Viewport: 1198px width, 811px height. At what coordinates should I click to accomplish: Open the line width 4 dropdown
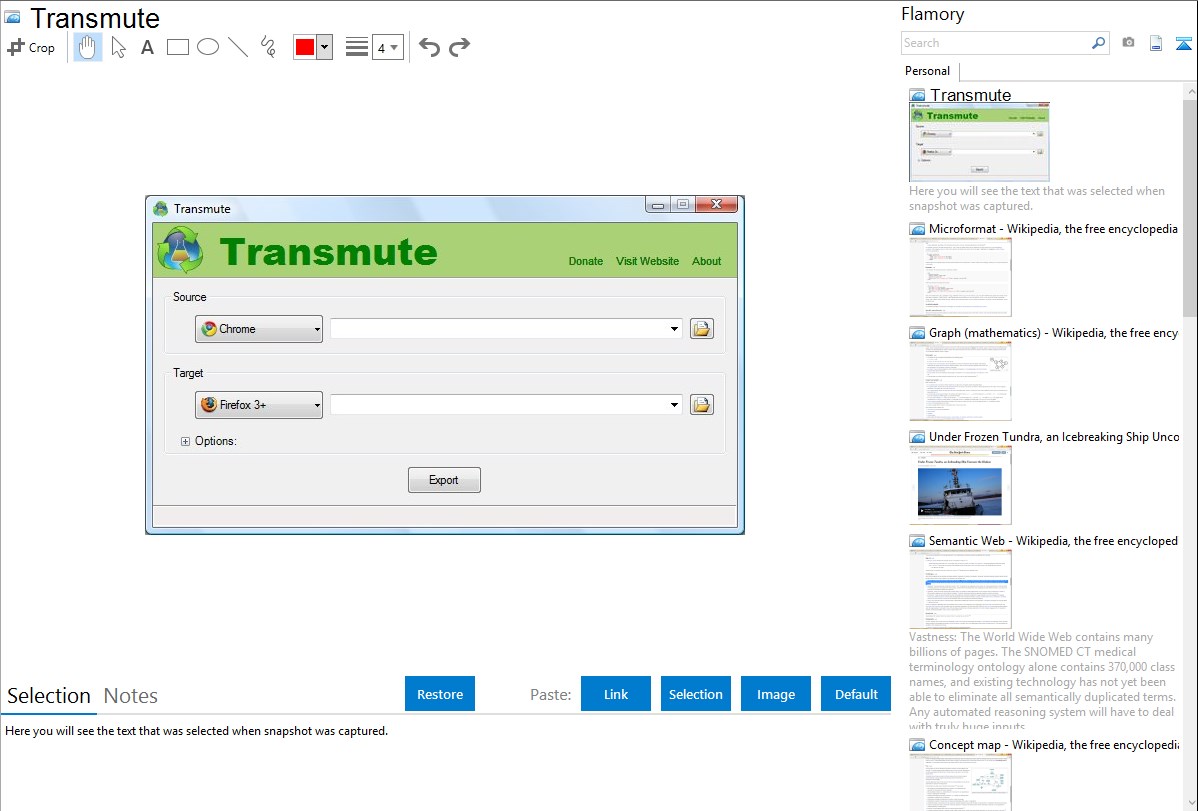tap(387, 47)
